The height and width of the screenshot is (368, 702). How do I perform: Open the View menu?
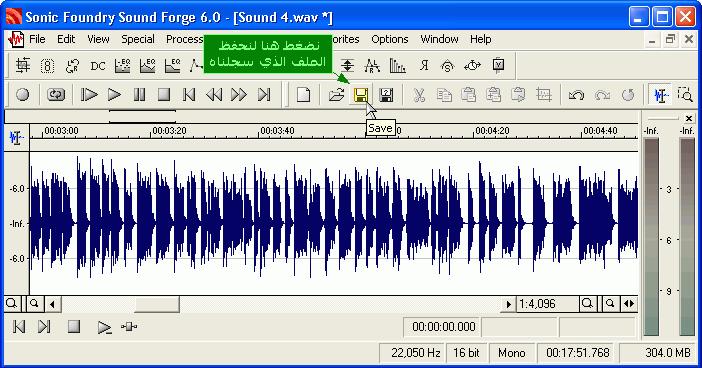98,39
